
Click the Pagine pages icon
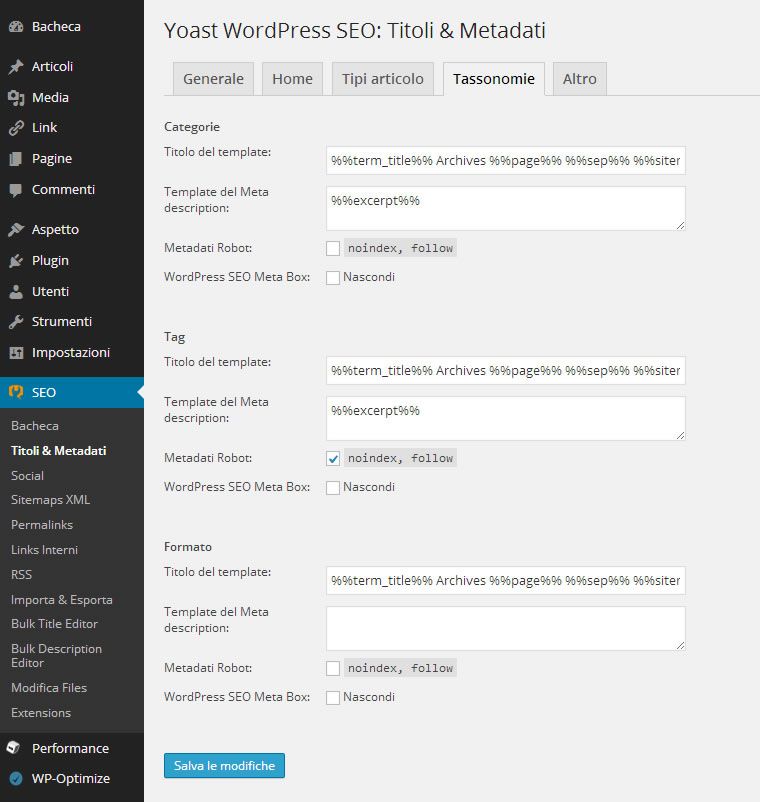click(x=16, y=159)
